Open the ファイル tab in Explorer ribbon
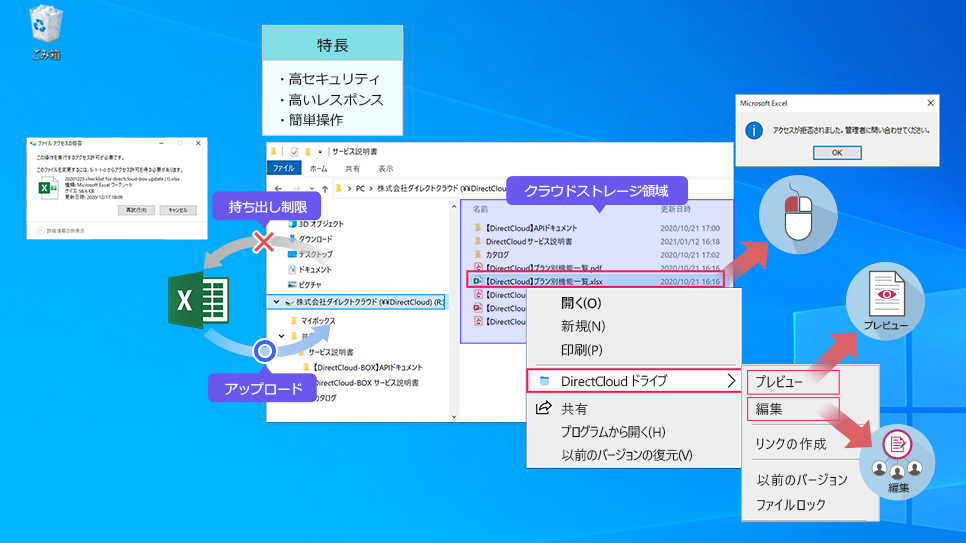 (283, 168)
